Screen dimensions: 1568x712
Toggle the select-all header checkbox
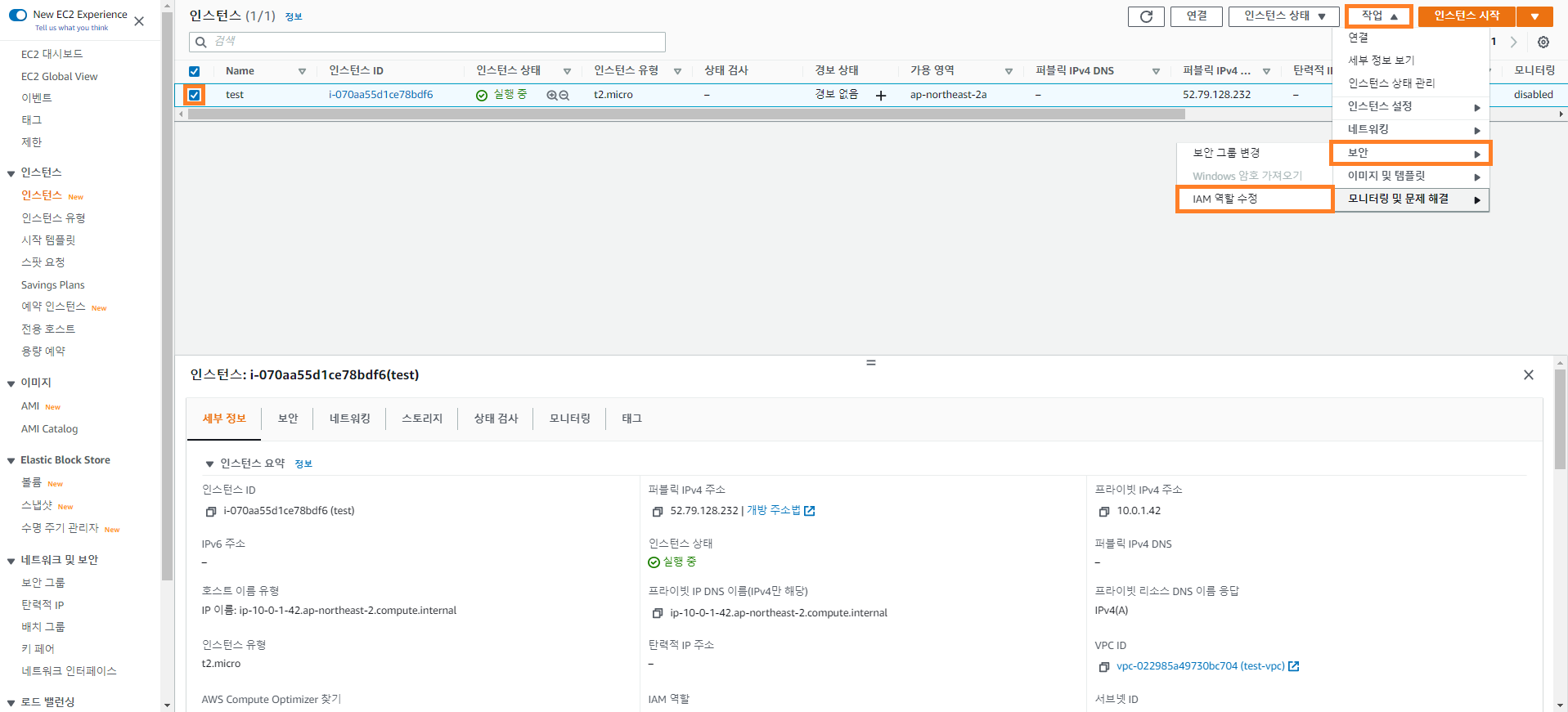tap(194, 71)
